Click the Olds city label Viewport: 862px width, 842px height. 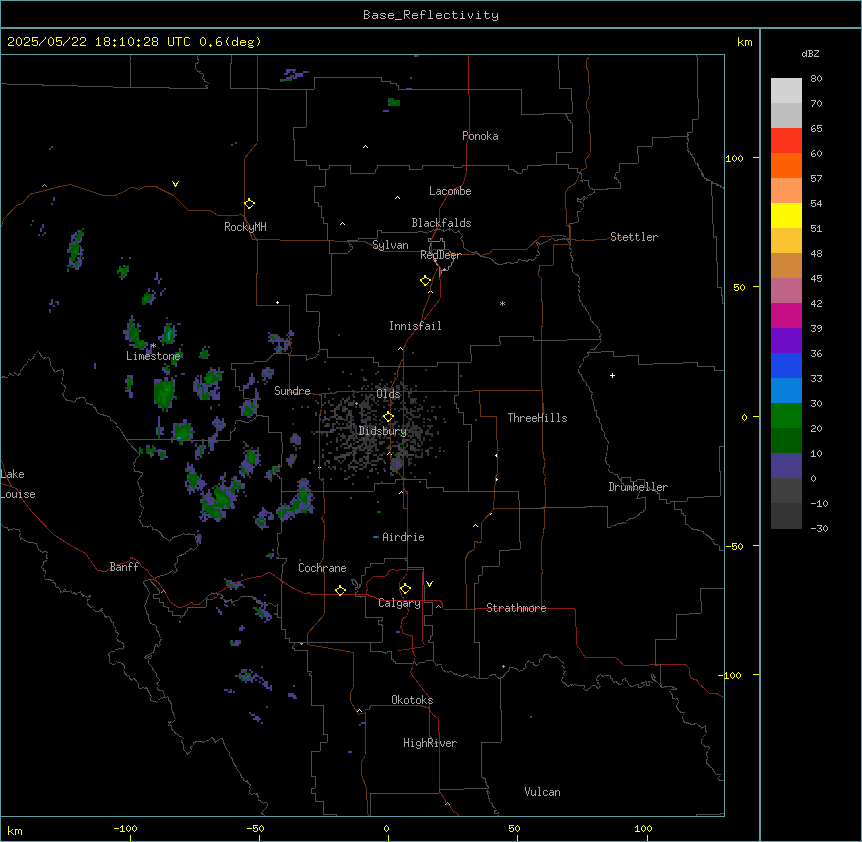[388, 394]
